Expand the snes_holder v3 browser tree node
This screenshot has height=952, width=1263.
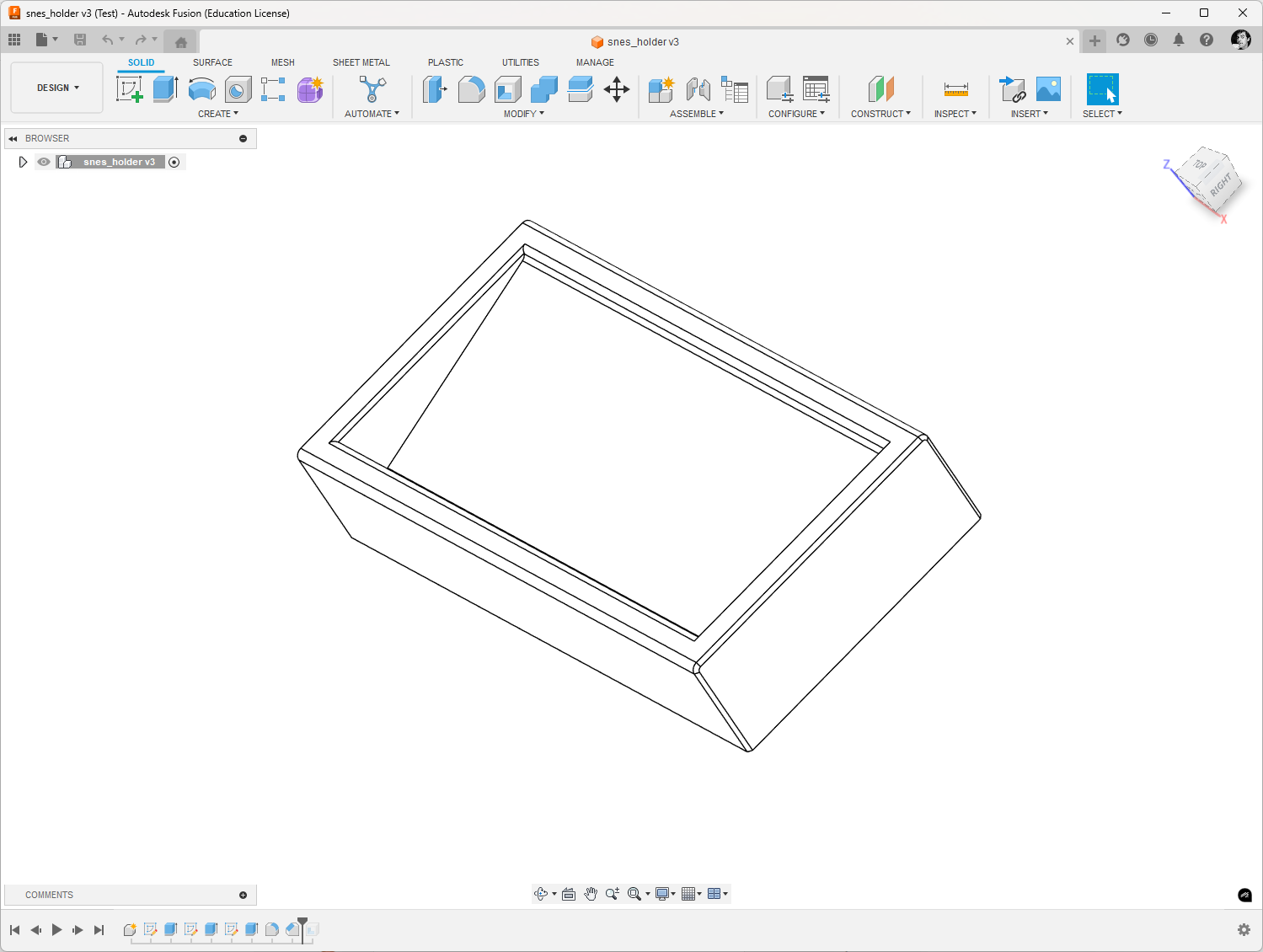pos(23,162)
